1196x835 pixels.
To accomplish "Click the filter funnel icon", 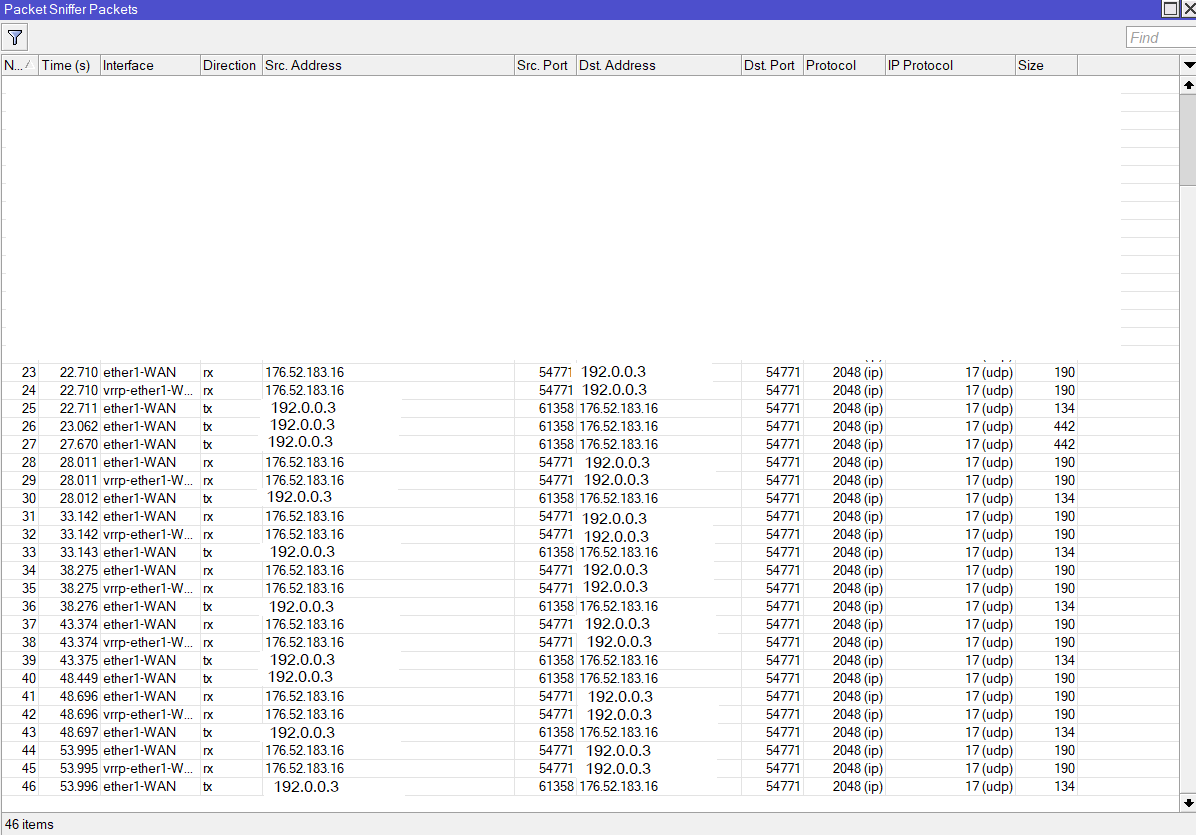I will click(14, 36).
